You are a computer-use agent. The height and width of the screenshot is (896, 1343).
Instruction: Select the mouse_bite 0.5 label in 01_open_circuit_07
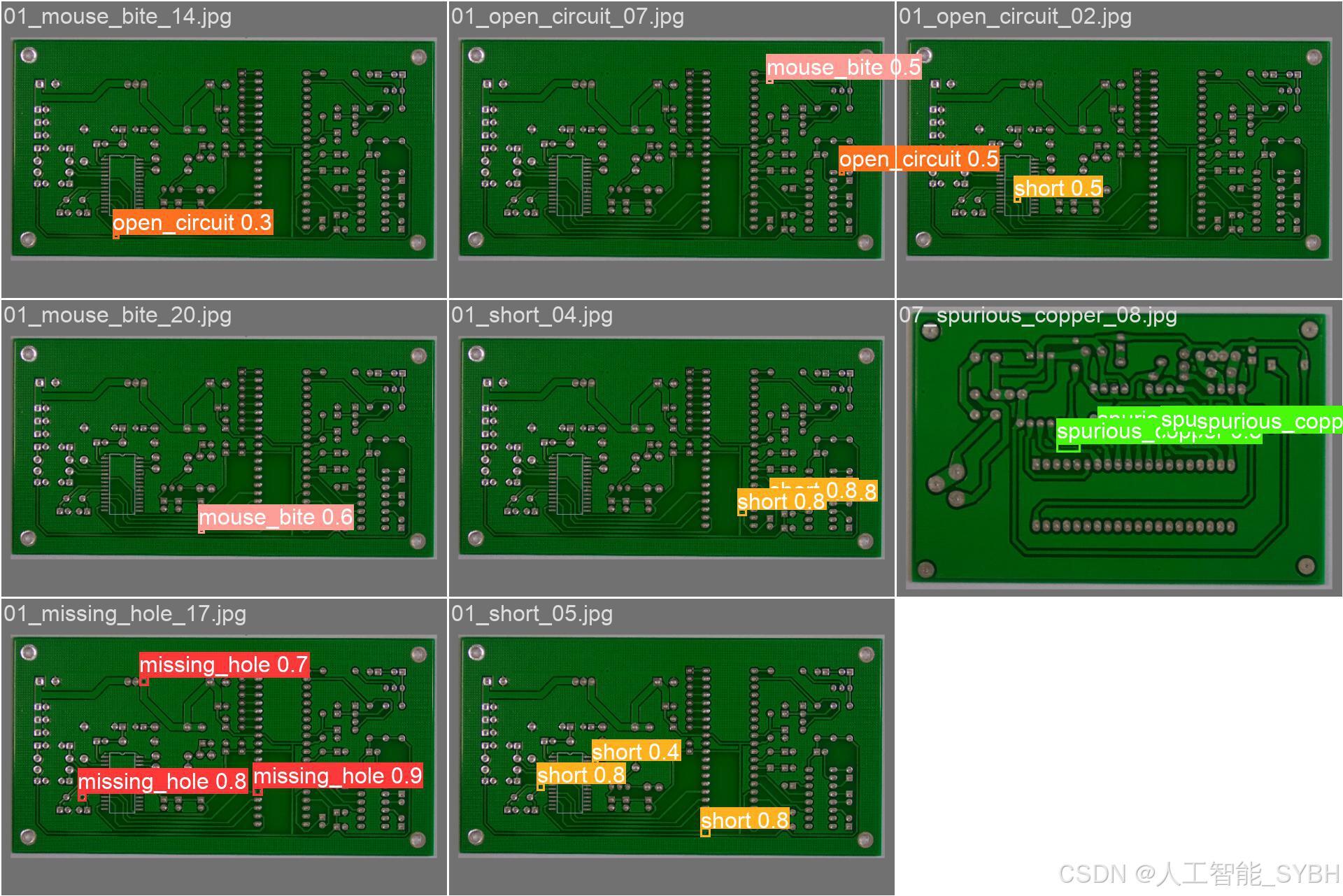[844, 67]
